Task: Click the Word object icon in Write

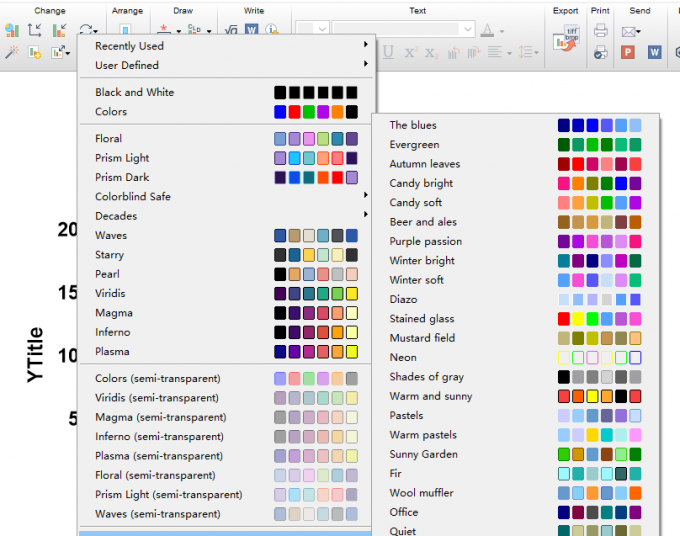Action: point(252,29)
